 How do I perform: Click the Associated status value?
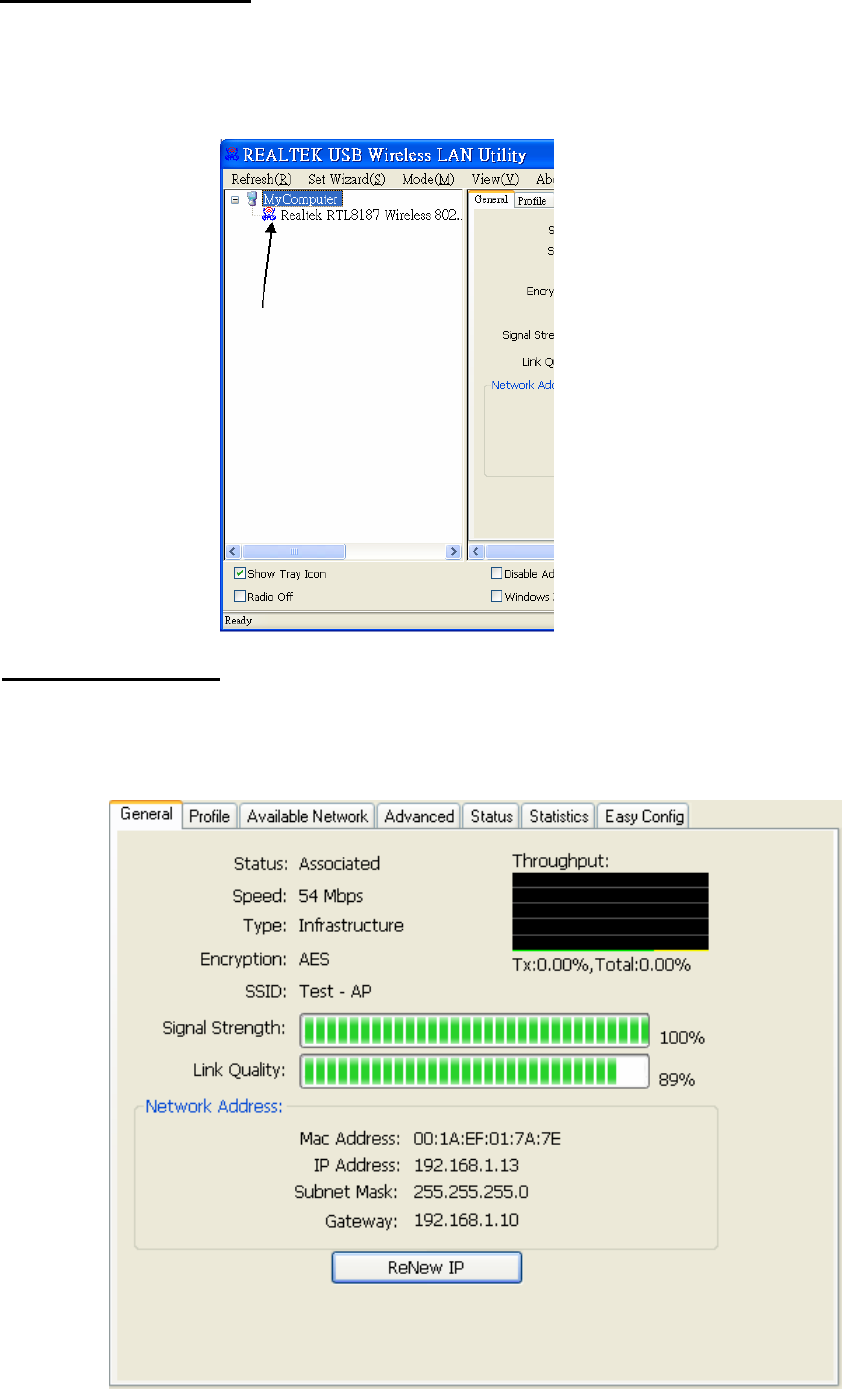339,863
